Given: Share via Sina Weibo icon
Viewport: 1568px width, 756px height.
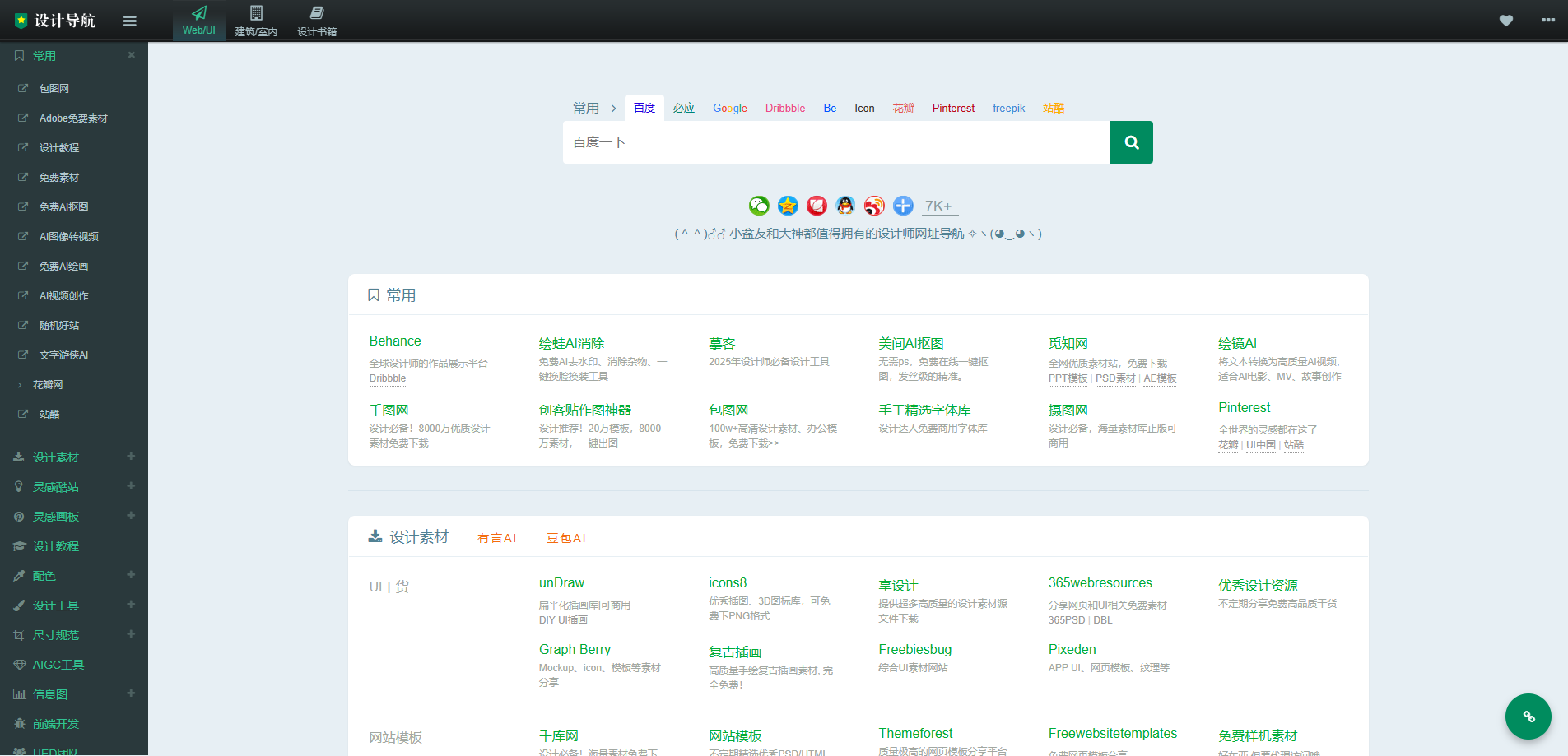Looking at the screenshot, I should 874,206.
